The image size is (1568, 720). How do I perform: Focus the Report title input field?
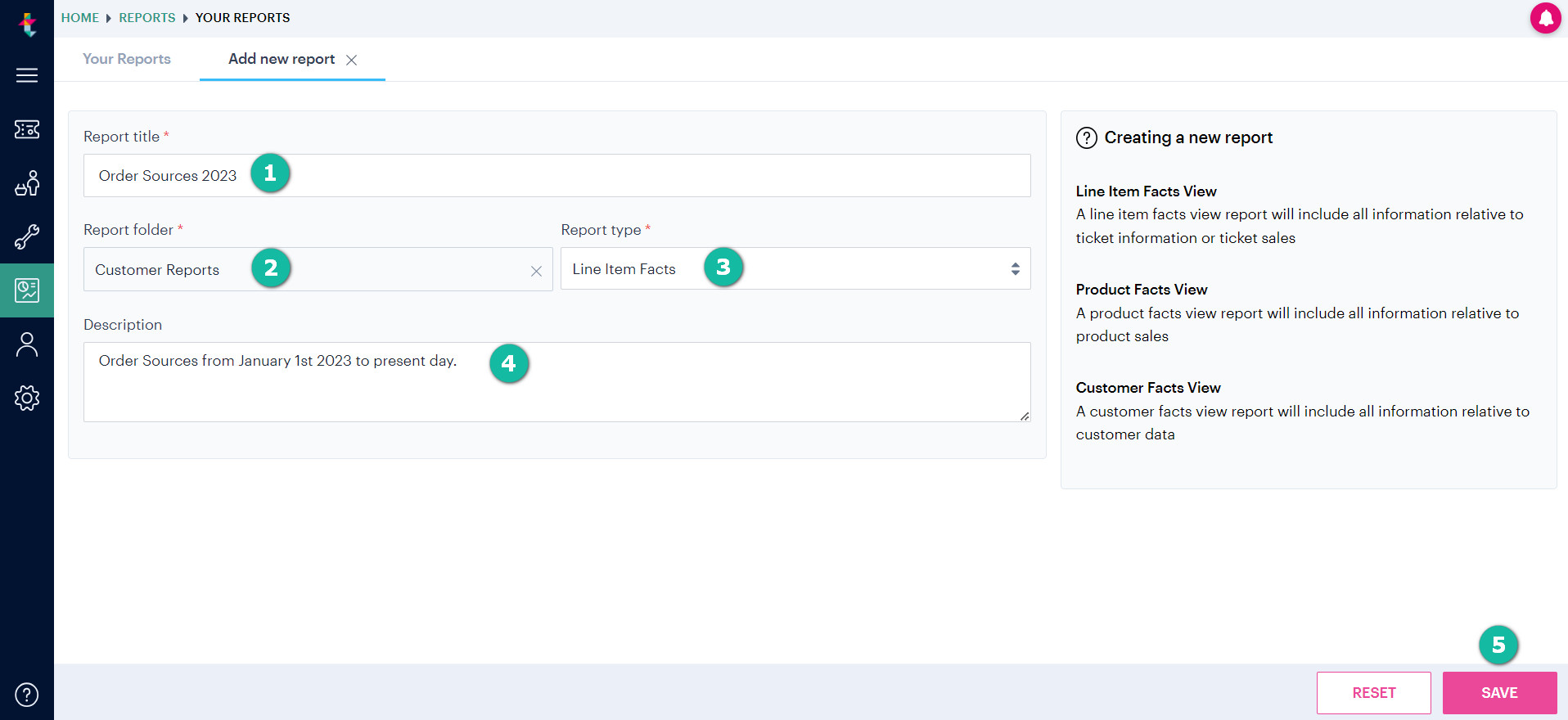(556, 175)
